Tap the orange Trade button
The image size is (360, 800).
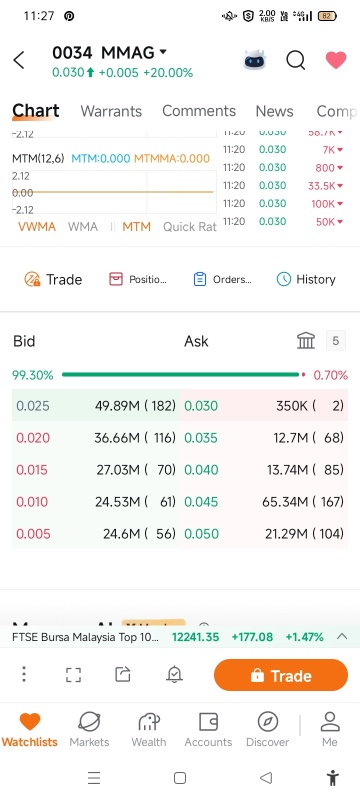tap(281, 675)
